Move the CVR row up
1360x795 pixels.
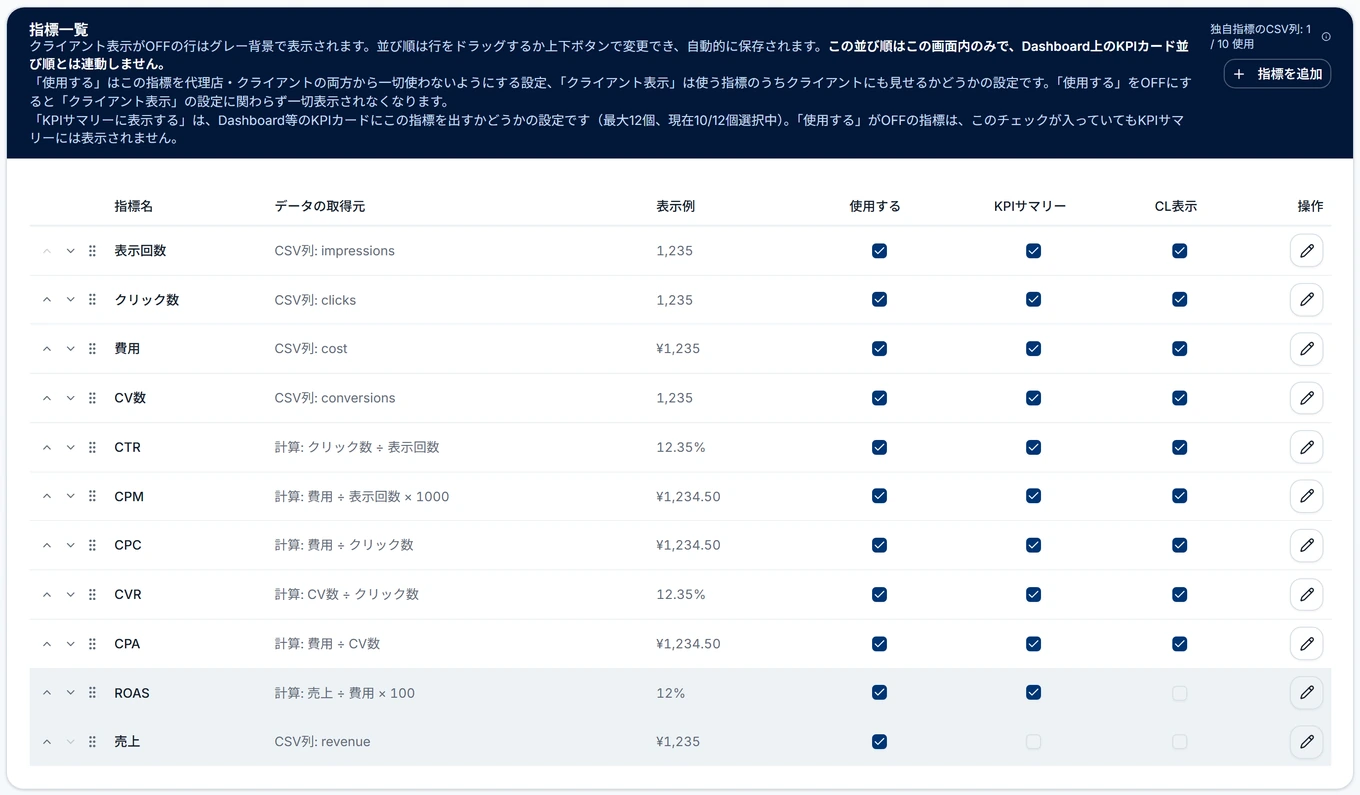pyautogui.click(x=46, y=594)
